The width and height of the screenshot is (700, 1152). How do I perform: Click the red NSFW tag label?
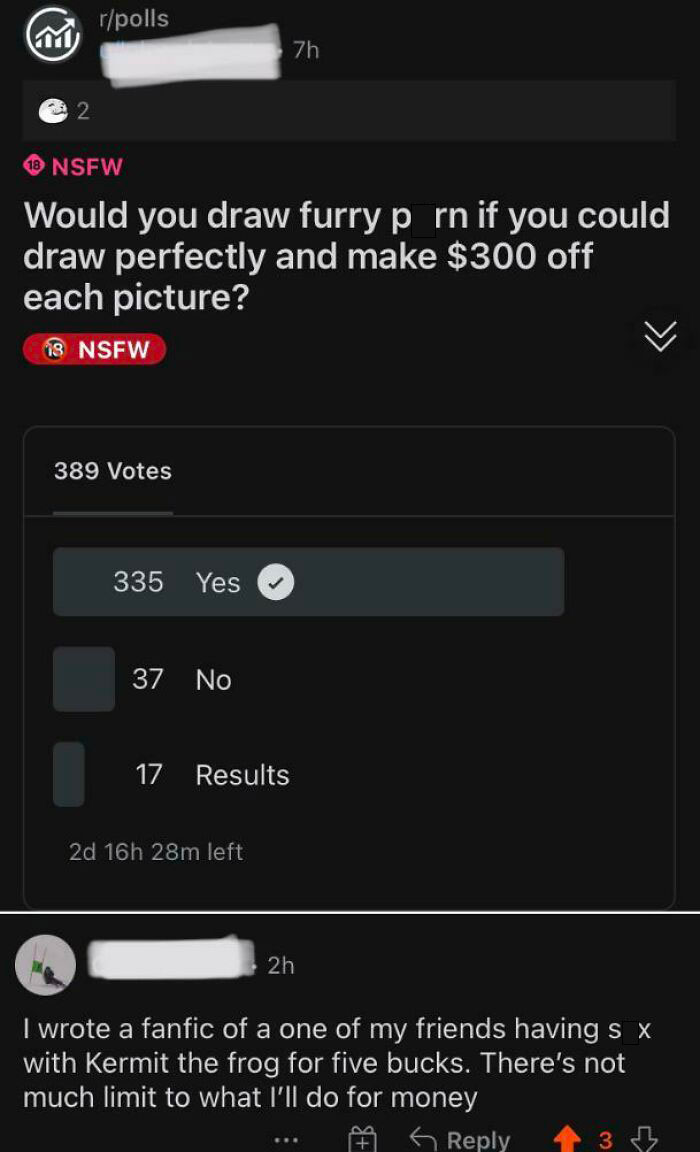pos(94,349)
